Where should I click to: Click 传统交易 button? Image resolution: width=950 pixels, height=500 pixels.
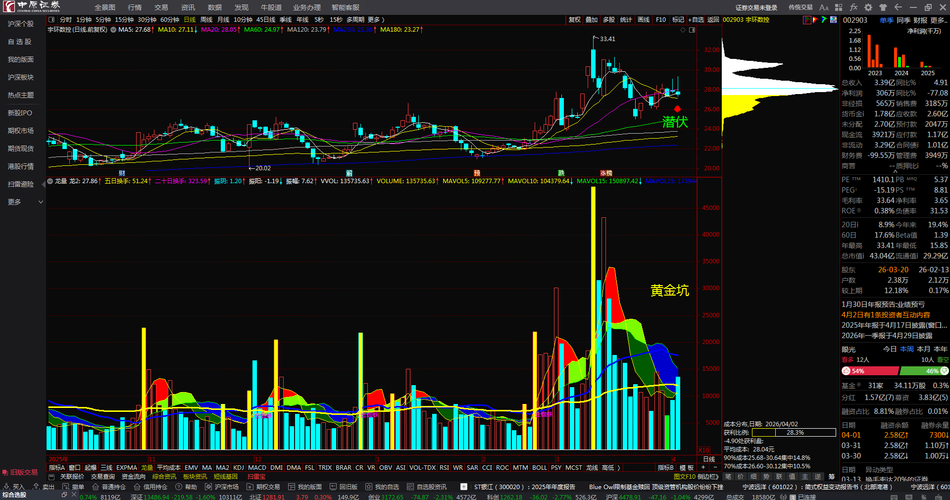[x=800, y=7]
